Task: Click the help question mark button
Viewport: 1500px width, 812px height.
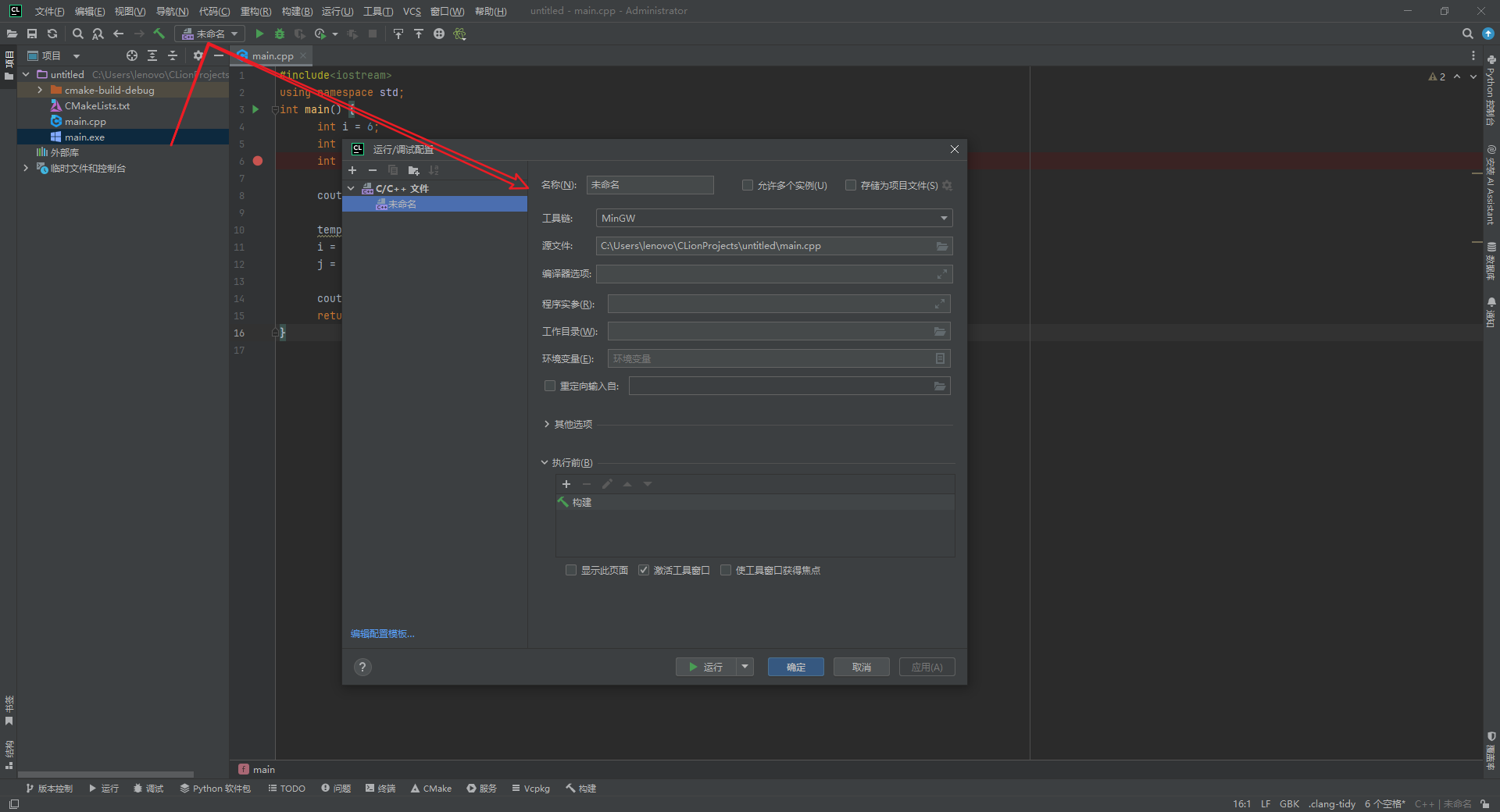Action: pyautogui.click(x=362, y=667)
